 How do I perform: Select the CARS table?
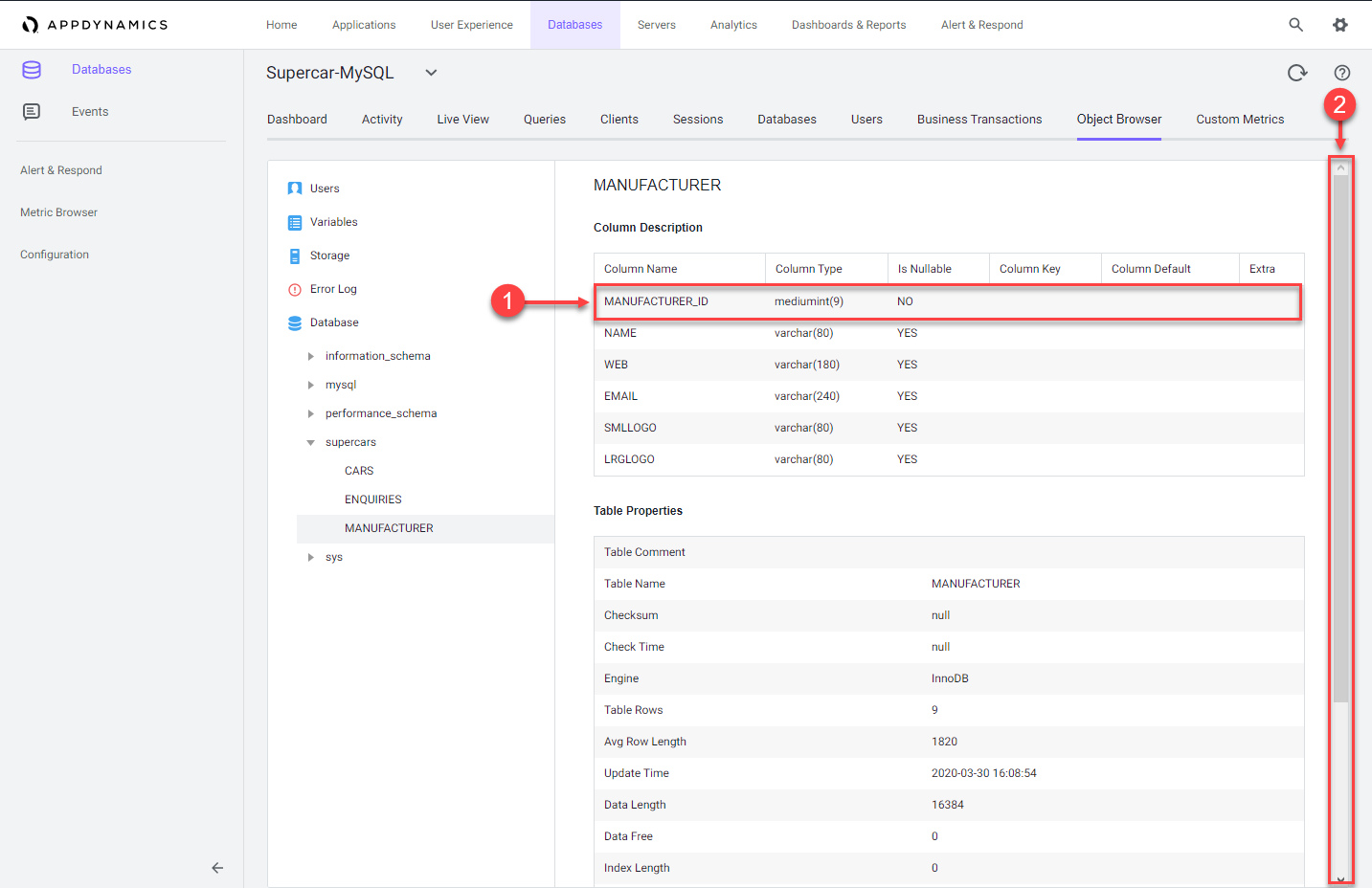click(x=359, y=471)
